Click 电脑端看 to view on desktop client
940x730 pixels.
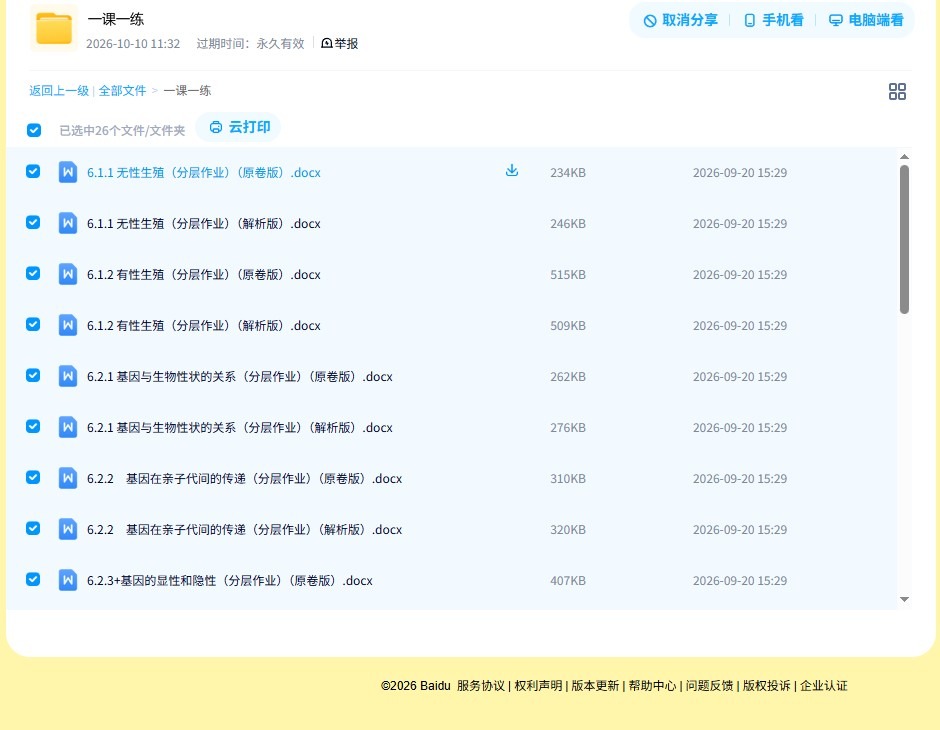[866, 20]
